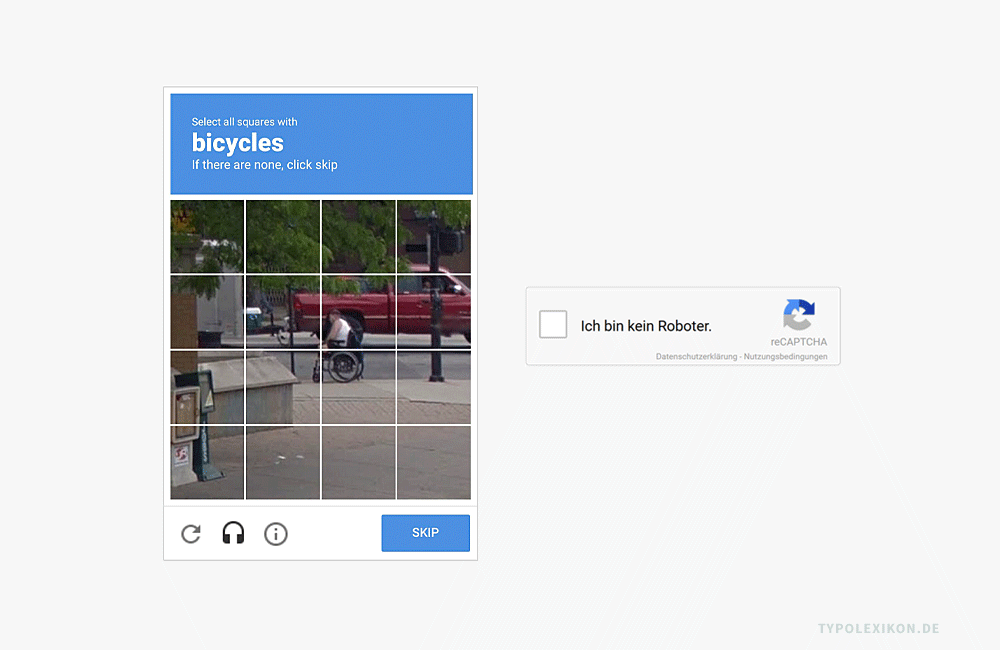The width and height of the screenshot is (1000, 650).
Task: Click the top-right tile with the traffic signal
Action: tap(433, 236)
